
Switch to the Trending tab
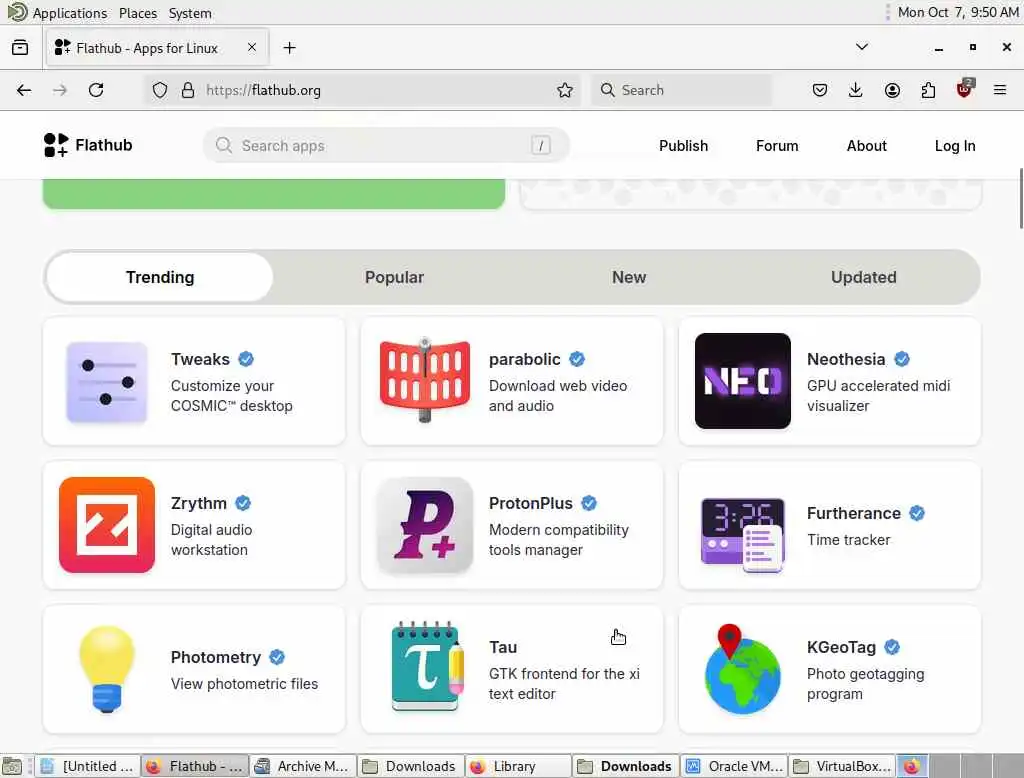point(160,277)
